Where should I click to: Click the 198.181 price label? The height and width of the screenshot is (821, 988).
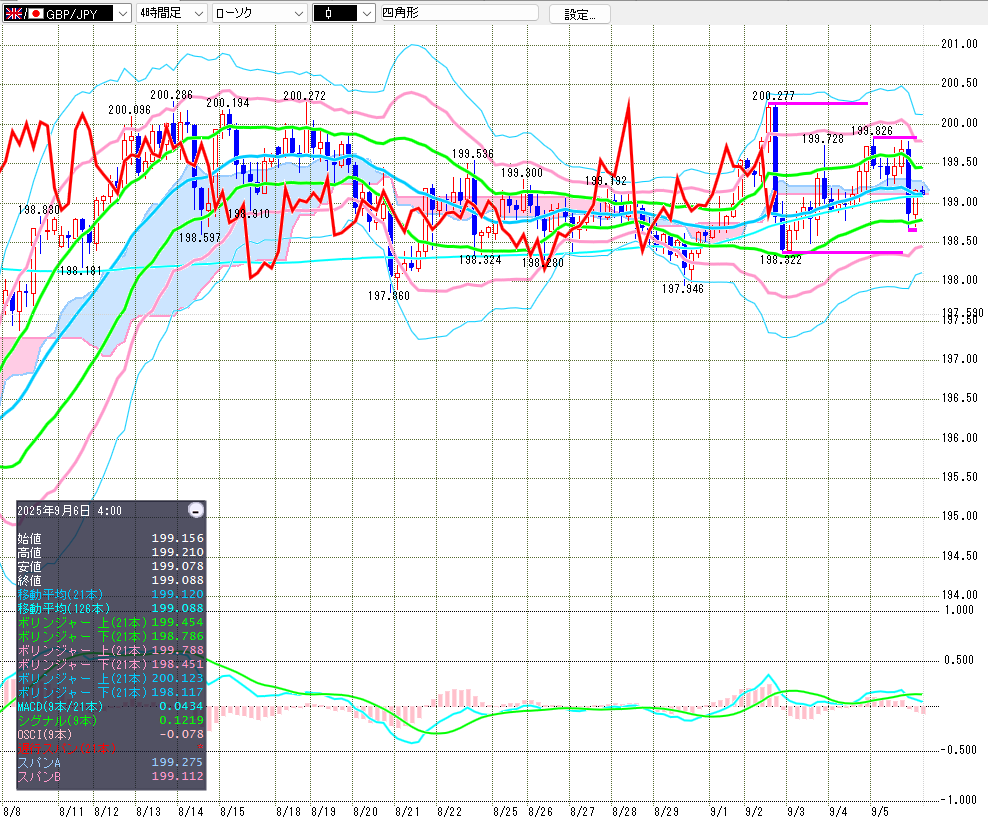pyautogui.click(x=80, y=270)
